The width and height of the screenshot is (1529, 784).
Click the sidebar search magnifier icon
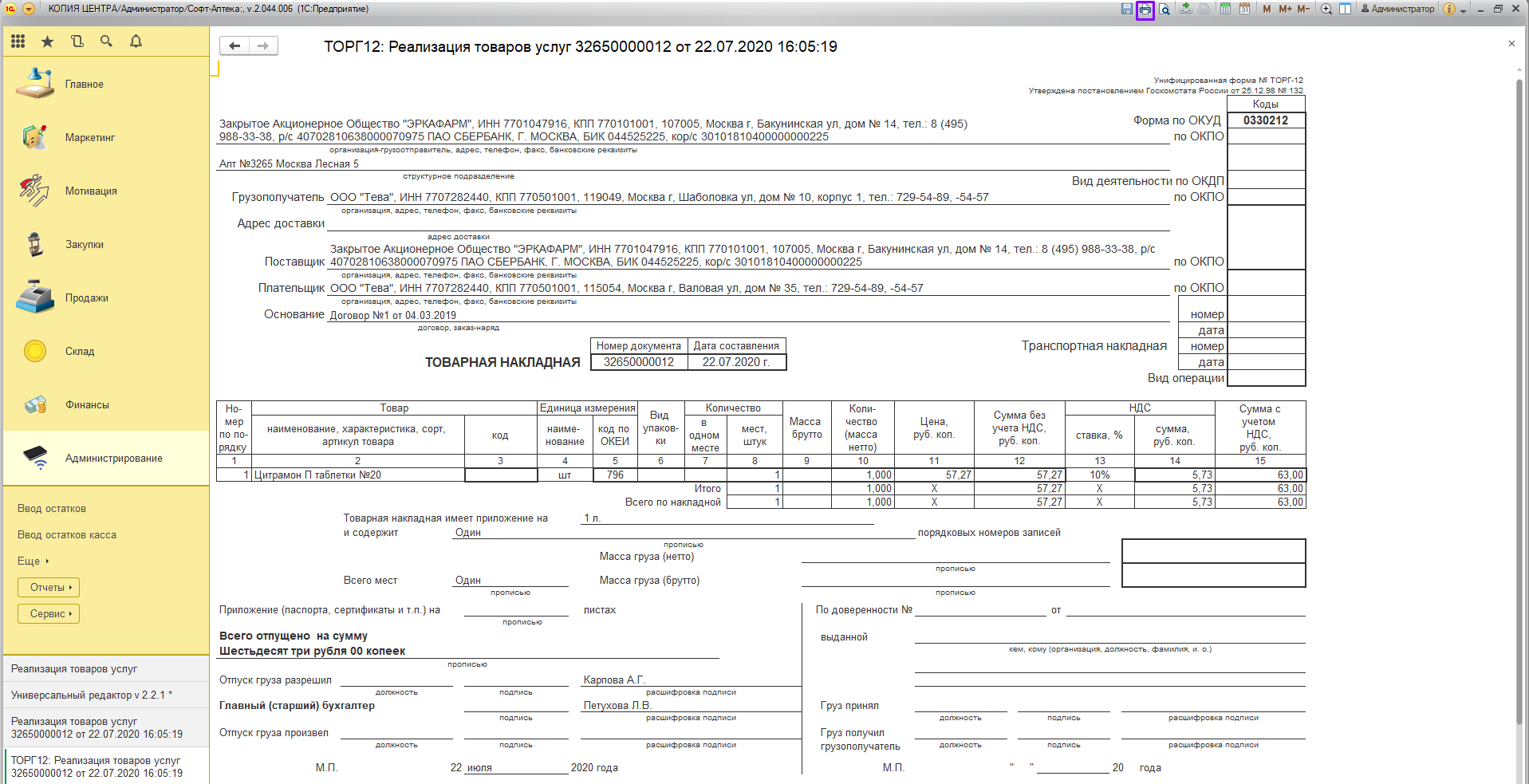(x=106, y=41)
